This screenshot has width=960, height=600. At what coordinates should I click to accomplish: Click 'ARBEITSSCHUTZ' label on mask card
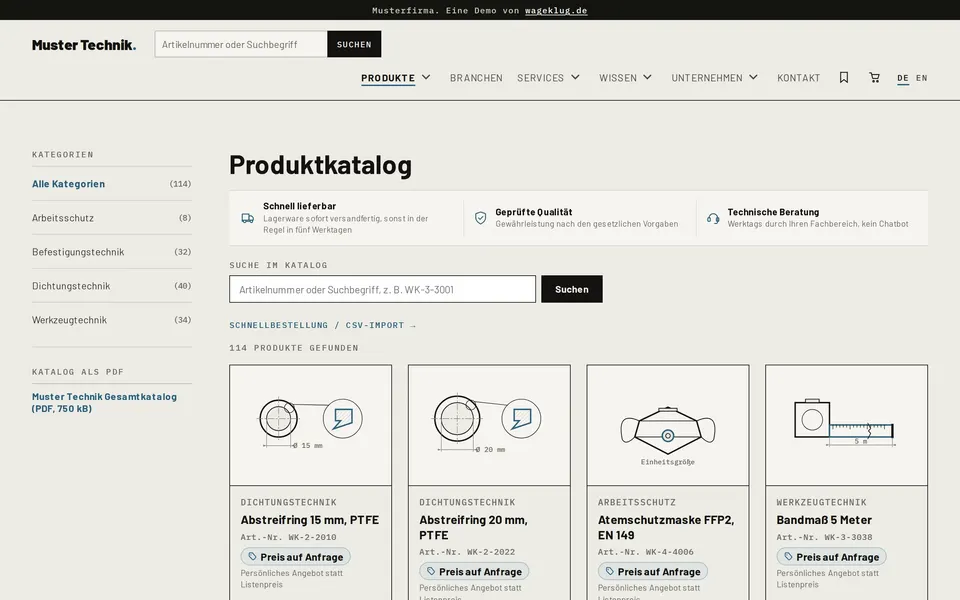pyautogui.click(x=637, y=502)
